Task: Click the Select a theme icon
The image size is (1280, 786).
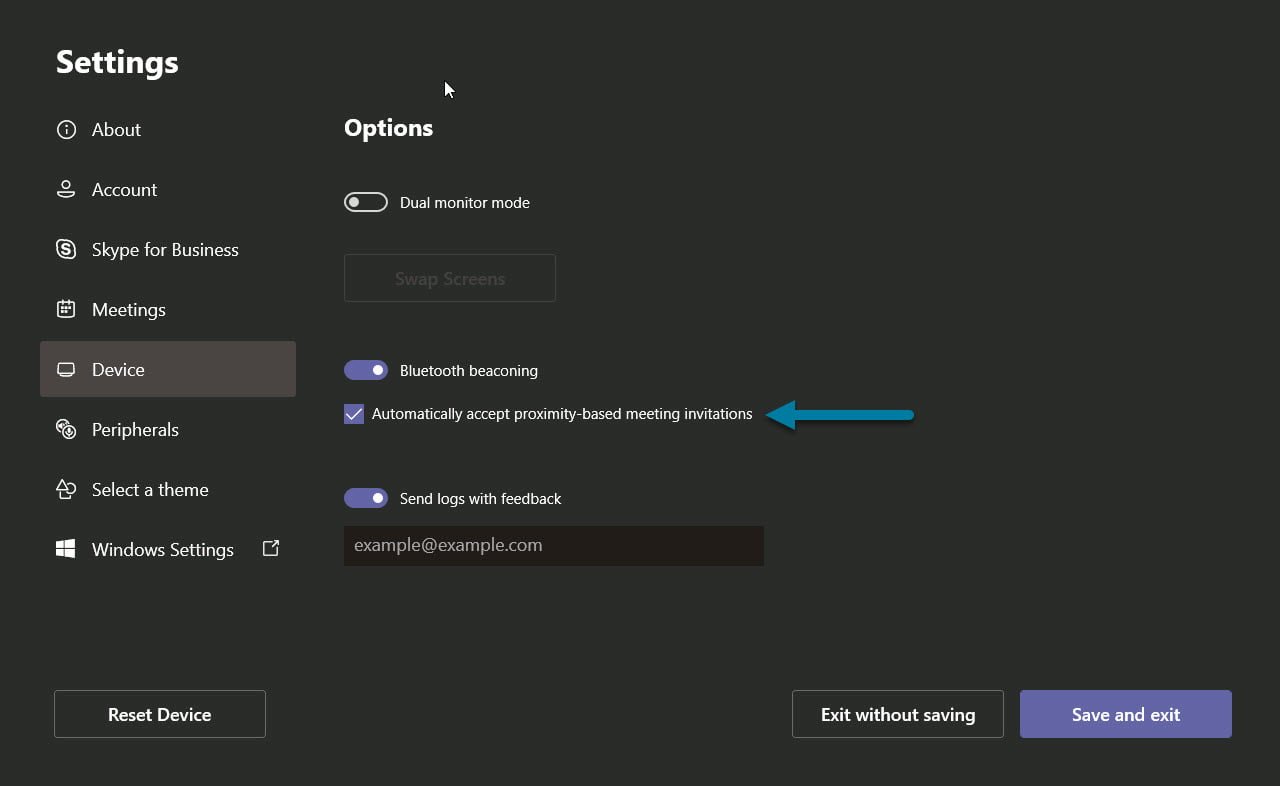Action: [66, 489]
